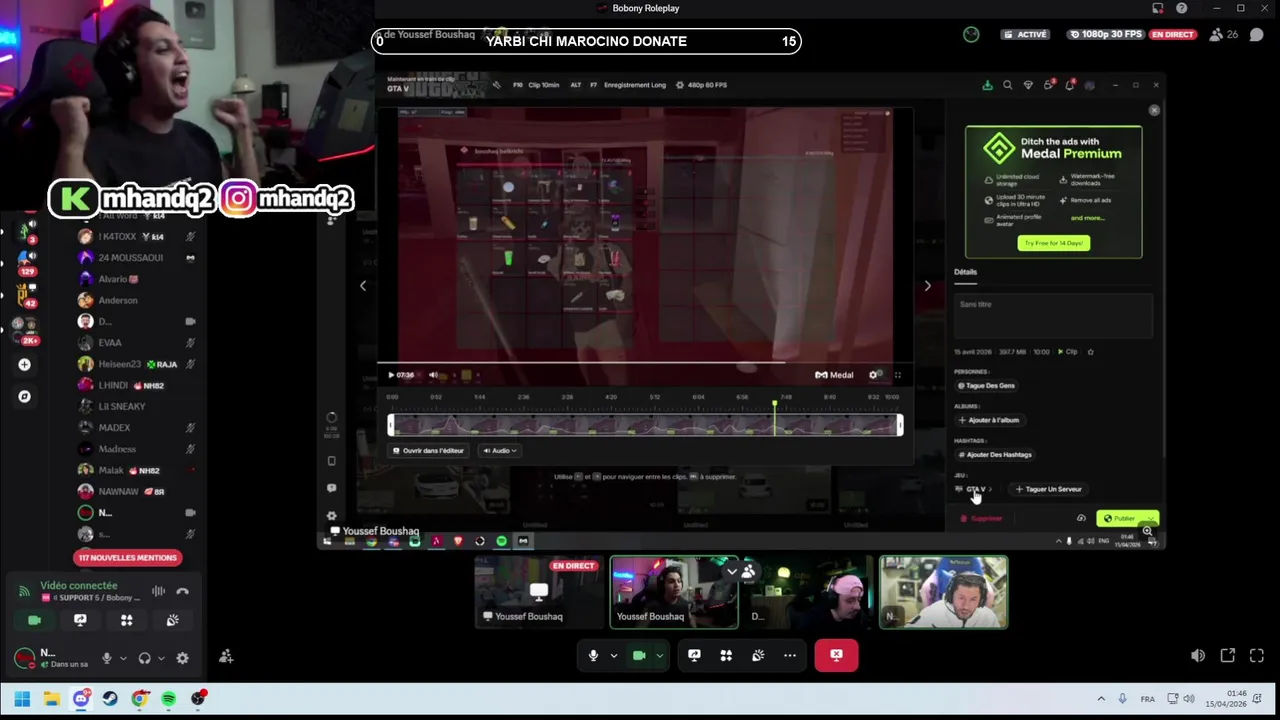Click Try Free for 14 Days button
1280x720 pixels.
pyautogui.click(x=1053, y=243)
